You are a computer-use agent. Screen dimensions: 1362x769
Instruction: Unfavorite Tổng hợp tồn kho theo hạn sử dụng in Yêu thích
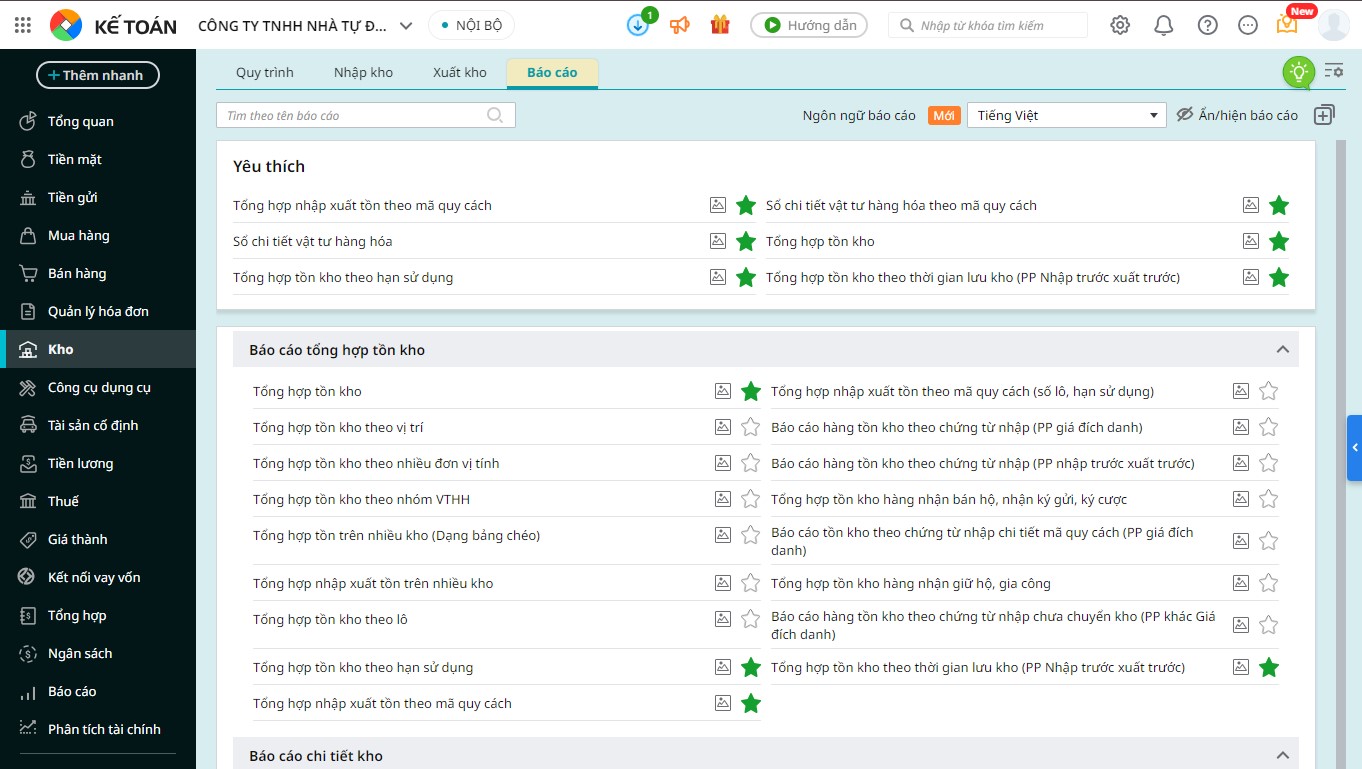point(746,277)
